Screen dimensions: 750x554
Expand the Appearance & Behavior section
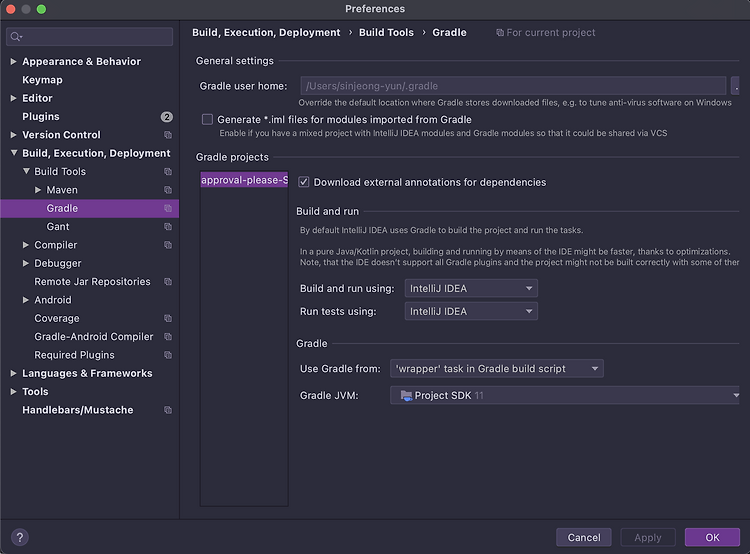14,62
